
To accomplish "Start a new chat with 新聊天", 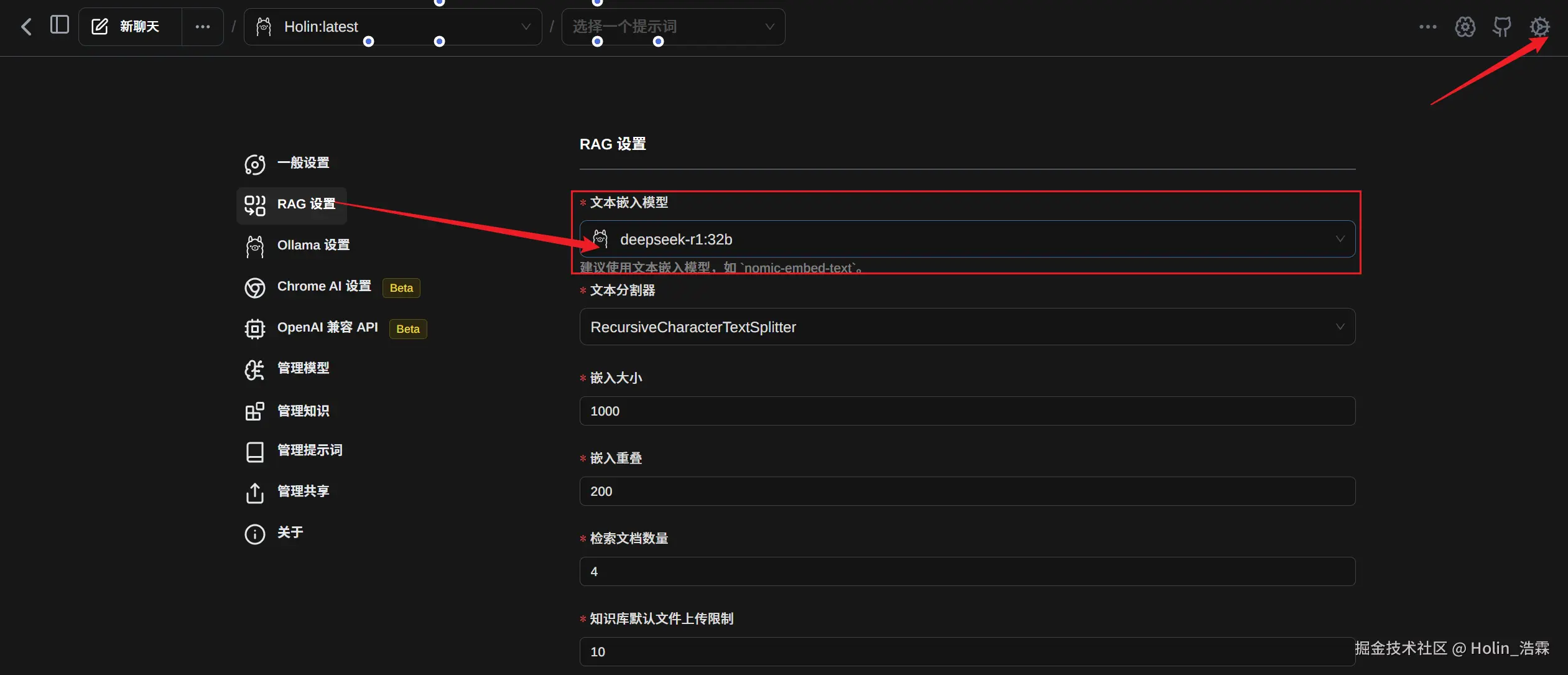I will point(130,27).
